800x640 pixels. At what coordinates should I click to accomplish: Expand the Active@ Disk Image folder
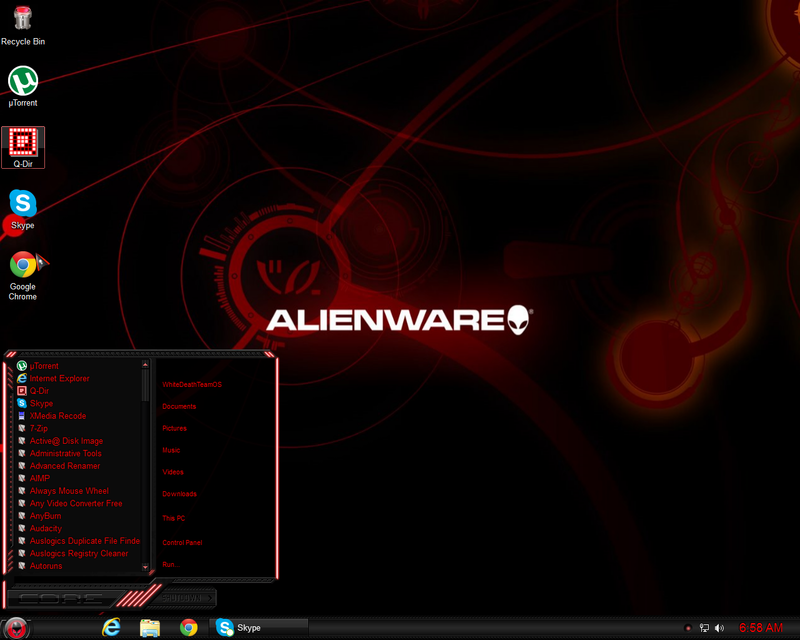coord(60,441)
